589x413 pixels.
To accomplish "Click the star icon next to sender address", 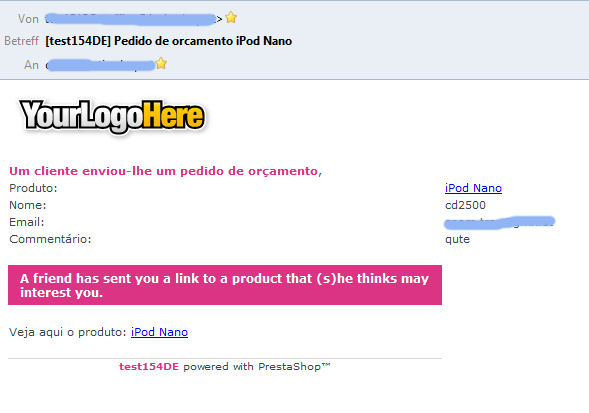I will 231,17.
